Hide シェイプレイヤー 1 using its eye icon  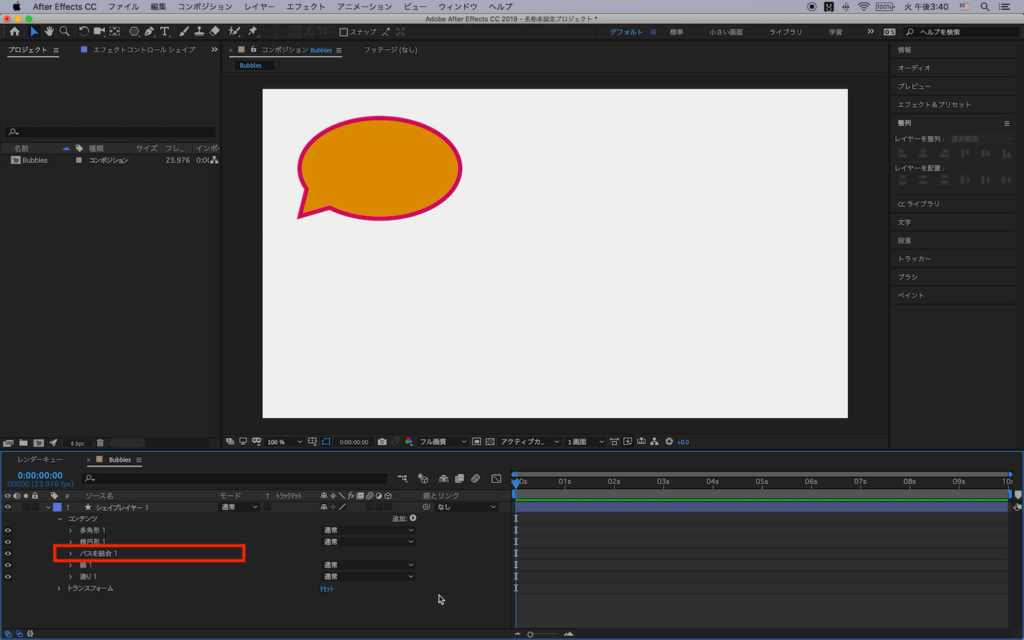click(x=8, y=507)
